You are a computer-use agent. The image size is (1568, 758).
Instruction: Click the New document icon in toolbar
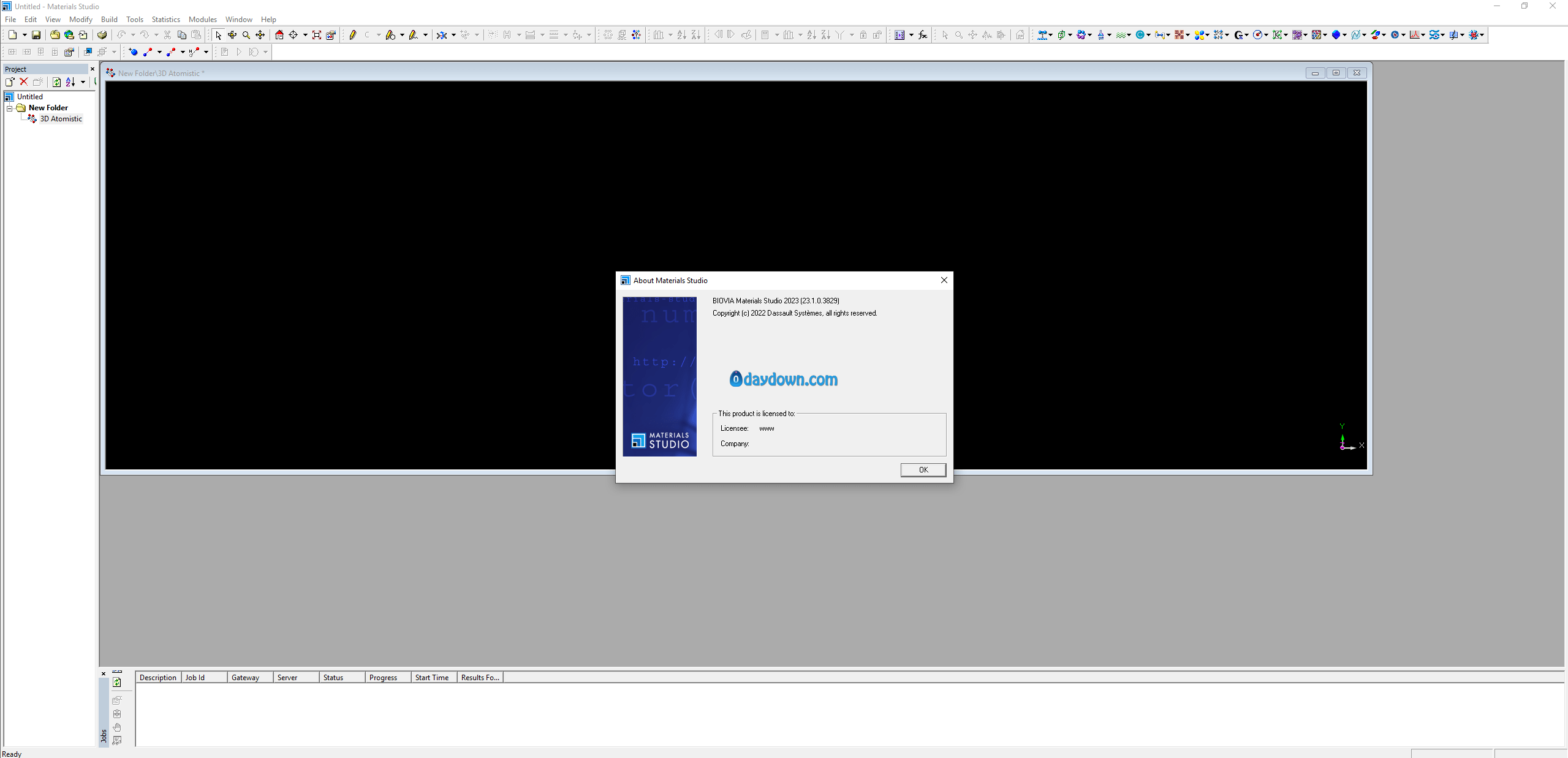[12, 35]
